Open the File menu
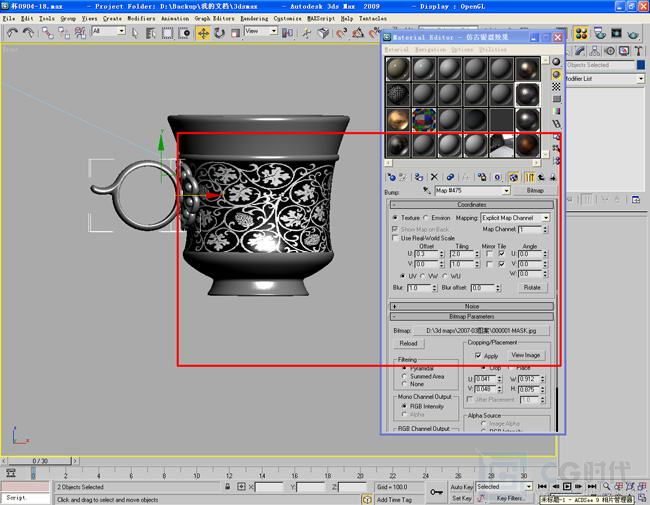The image size is (650, 505). [x=8, y=19]
